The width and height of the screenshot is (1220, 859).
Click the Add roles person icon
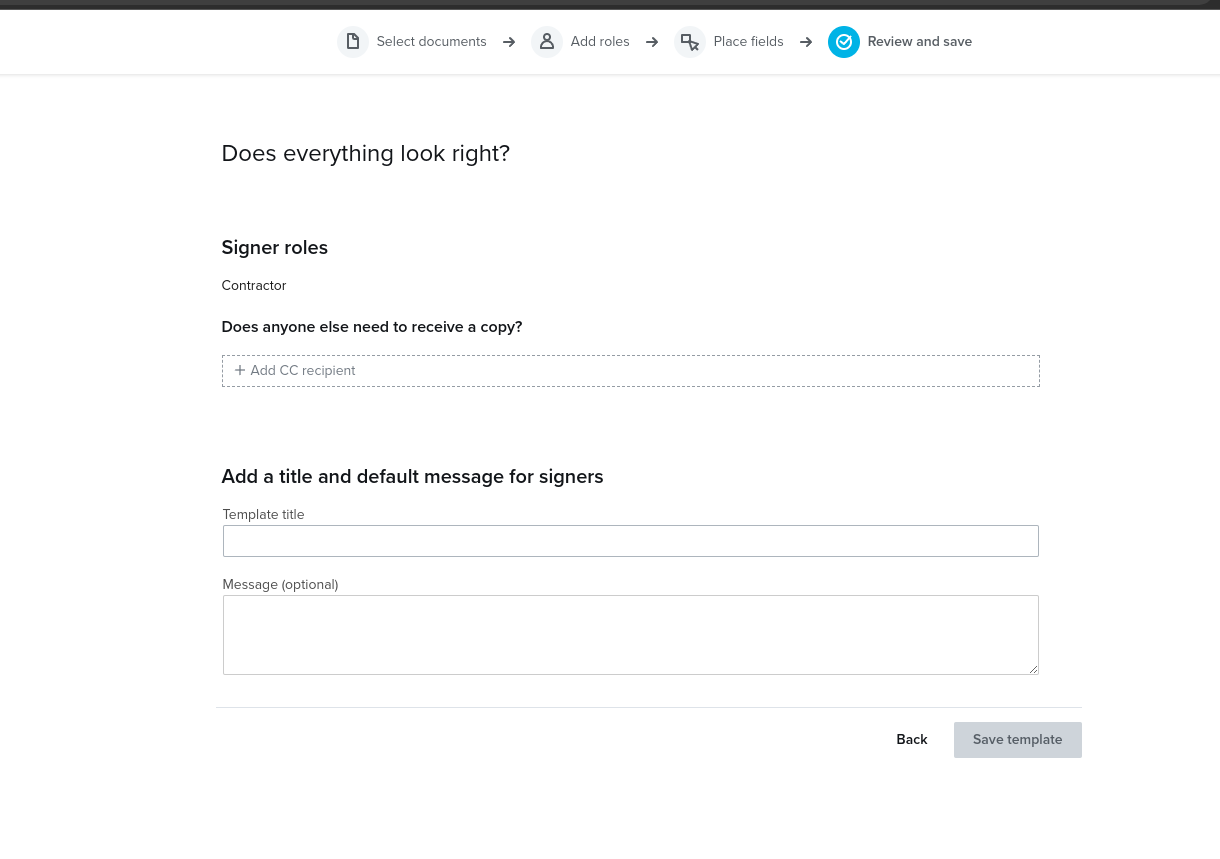[547, 42]
